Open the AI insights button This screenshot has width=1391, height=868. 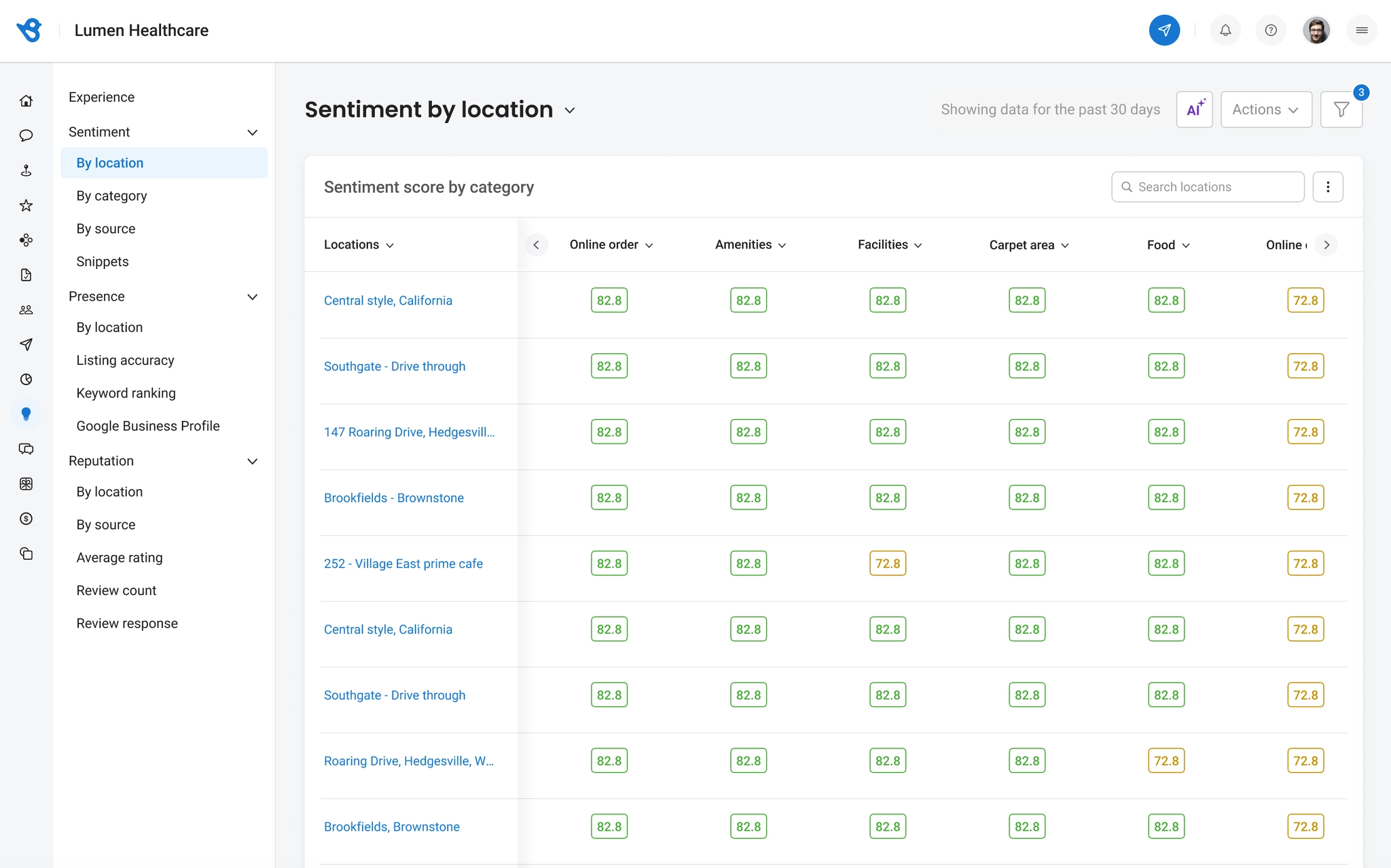(1195, 109)
